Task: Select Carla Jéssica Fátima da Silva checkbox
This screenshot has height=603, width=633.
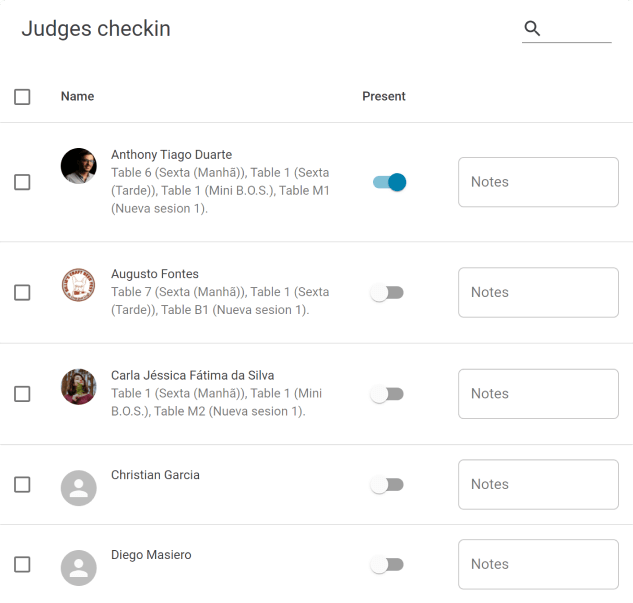Action: (x=22, y=394)
